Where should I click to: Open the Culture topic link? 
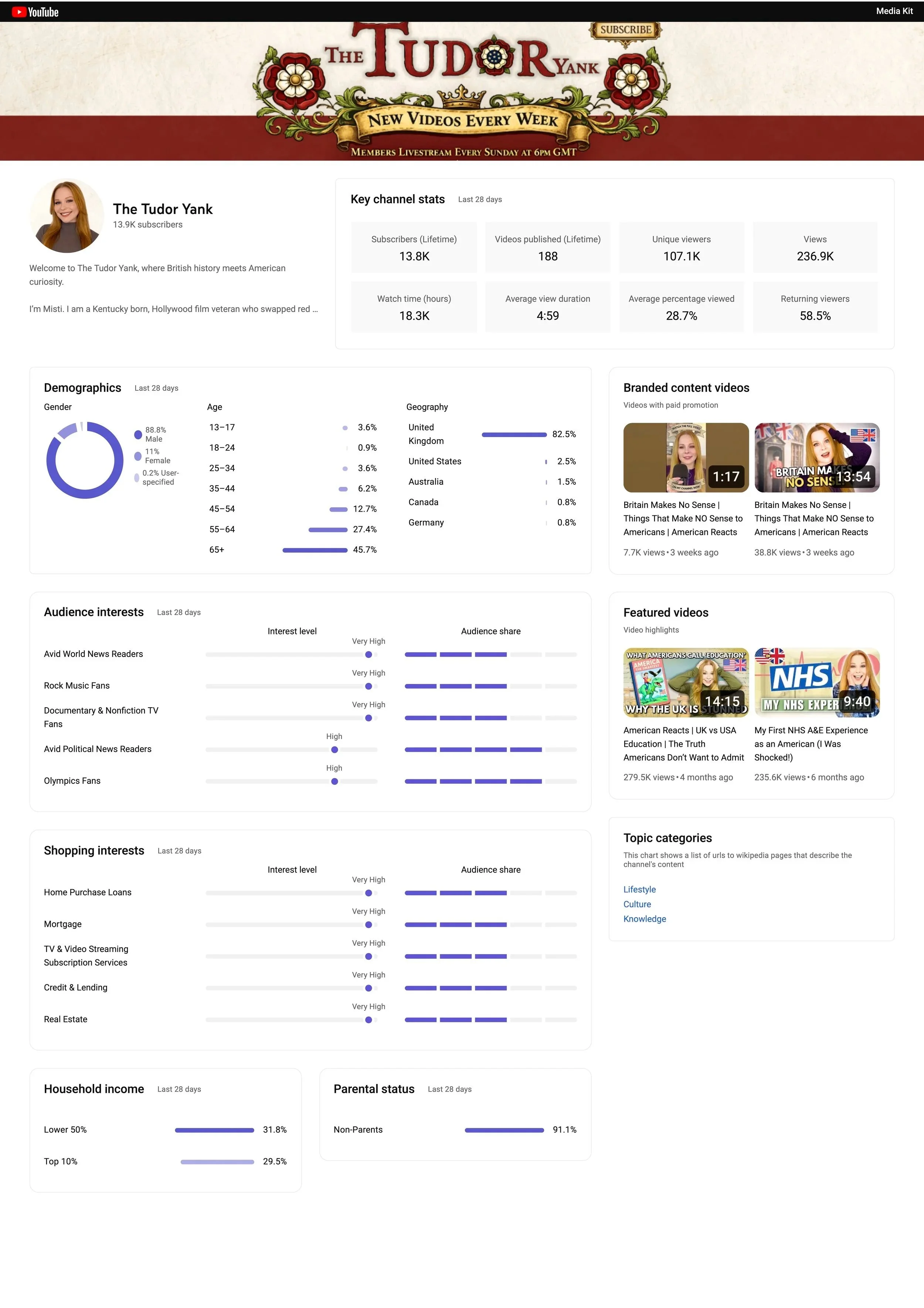637,904
